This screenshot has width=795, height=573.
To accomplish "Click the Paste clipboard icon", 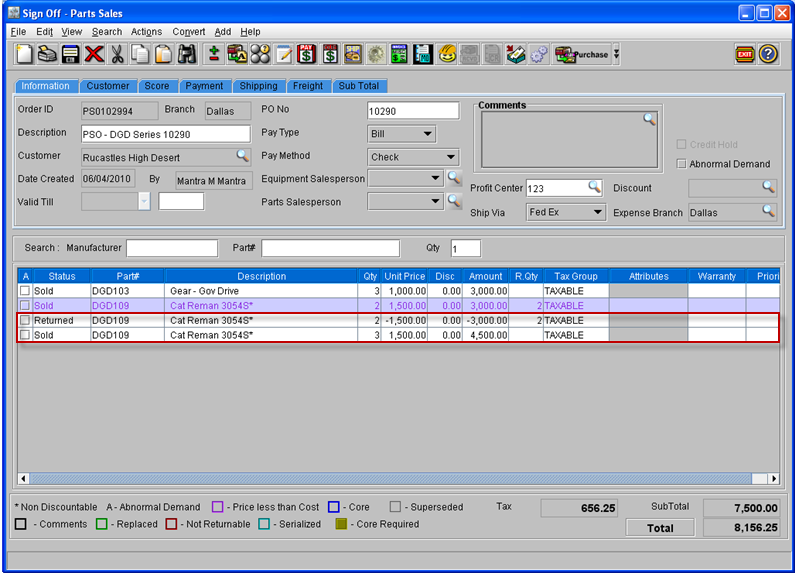I will click(163, 54).
